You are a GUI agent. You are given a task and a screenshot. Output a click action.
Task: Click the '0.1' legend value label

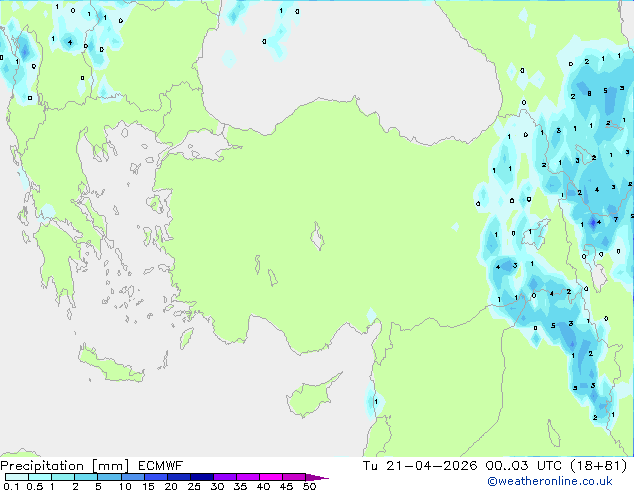pyautogui.click(x=11, y=486)
